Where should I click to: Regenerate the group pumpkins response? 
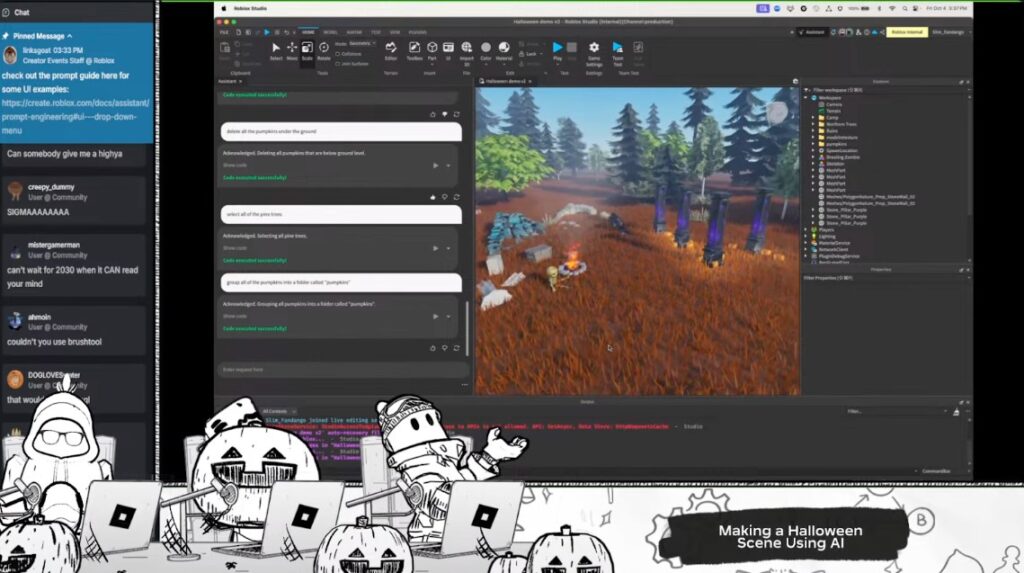pyautogui.click(x=456, y=348)
